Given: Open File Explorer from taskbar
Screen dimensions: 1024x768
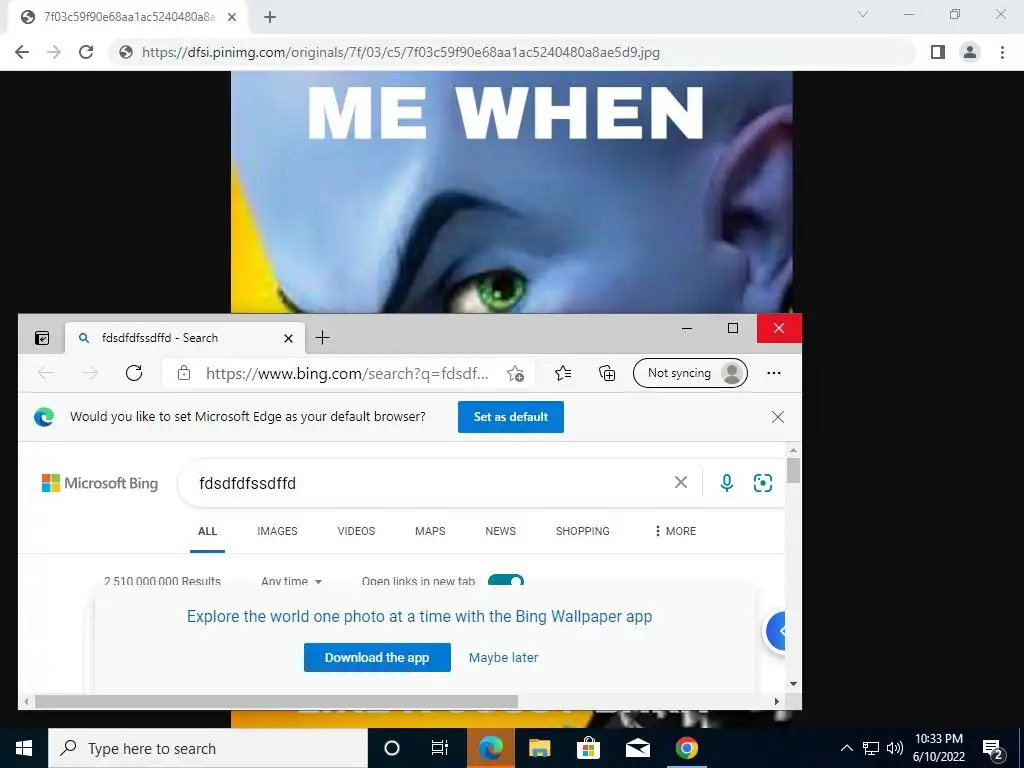Looking at the screenshot, I should (x=539, y=748).
